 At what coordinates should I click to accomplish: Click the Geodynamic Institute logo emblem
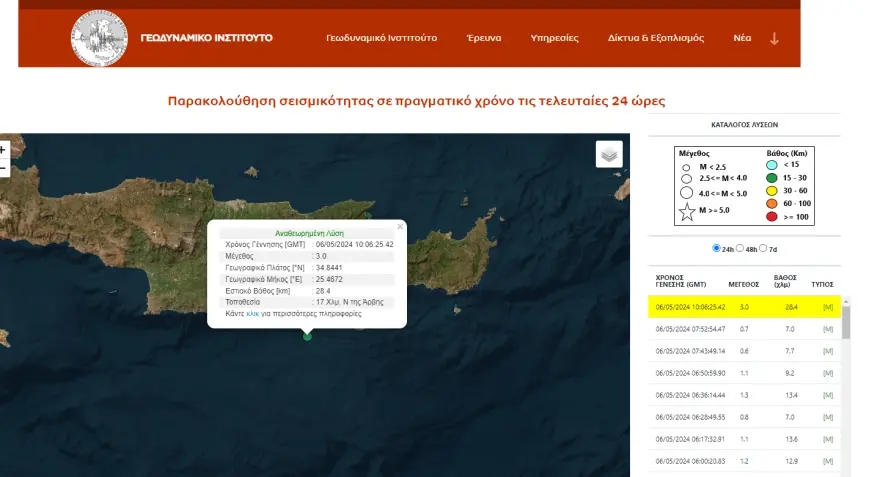click(99, 38)
